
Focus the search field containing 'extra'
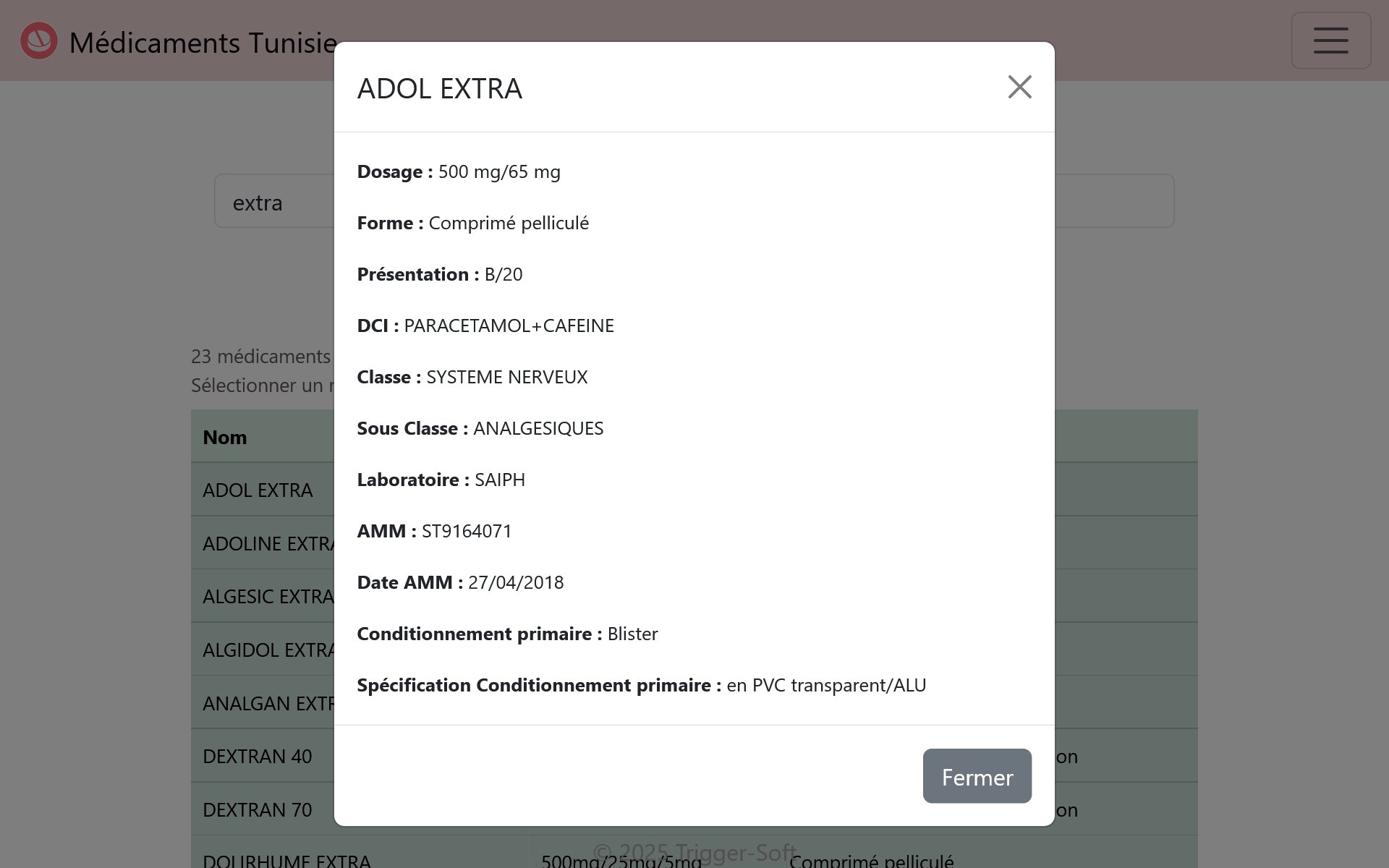(275, 202)
